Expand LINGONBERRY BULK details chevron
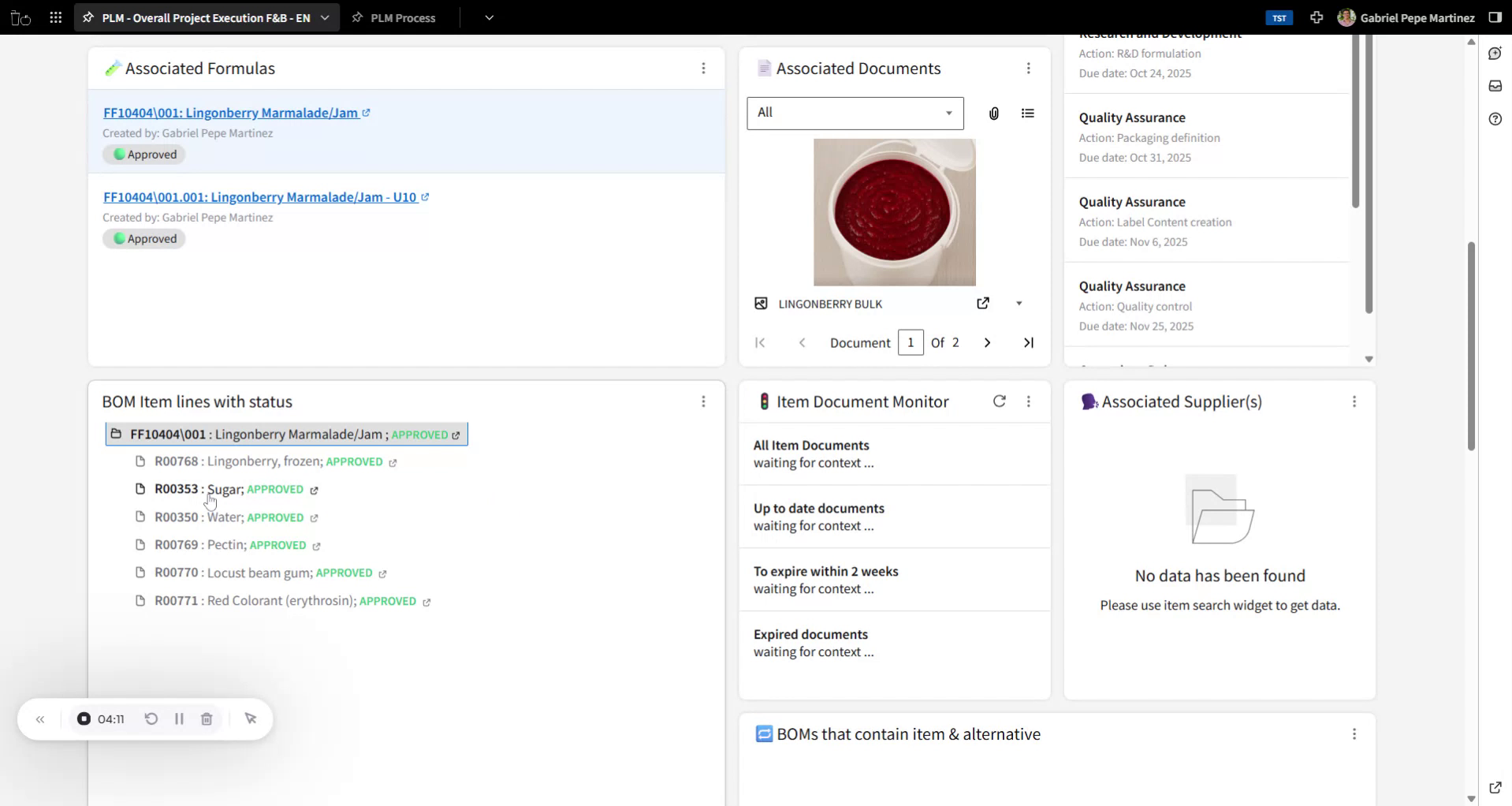 pyautogui.click(x=1019, y=303)
